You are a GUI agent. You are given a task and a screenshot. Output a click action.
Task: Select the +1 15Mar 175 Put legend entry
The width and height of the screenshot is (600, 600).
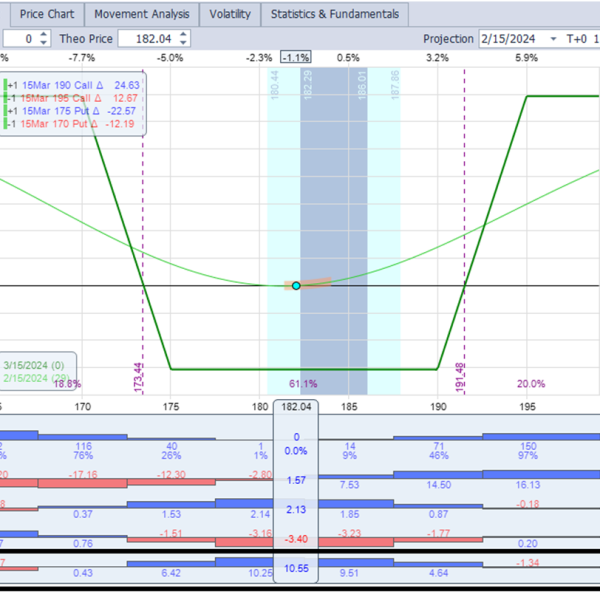coord(73,110)
